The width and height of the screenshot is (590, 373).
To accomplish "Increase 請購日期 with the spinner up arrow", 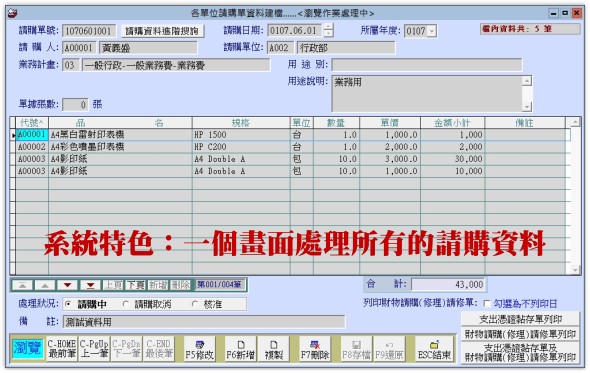I will (328, 27).
